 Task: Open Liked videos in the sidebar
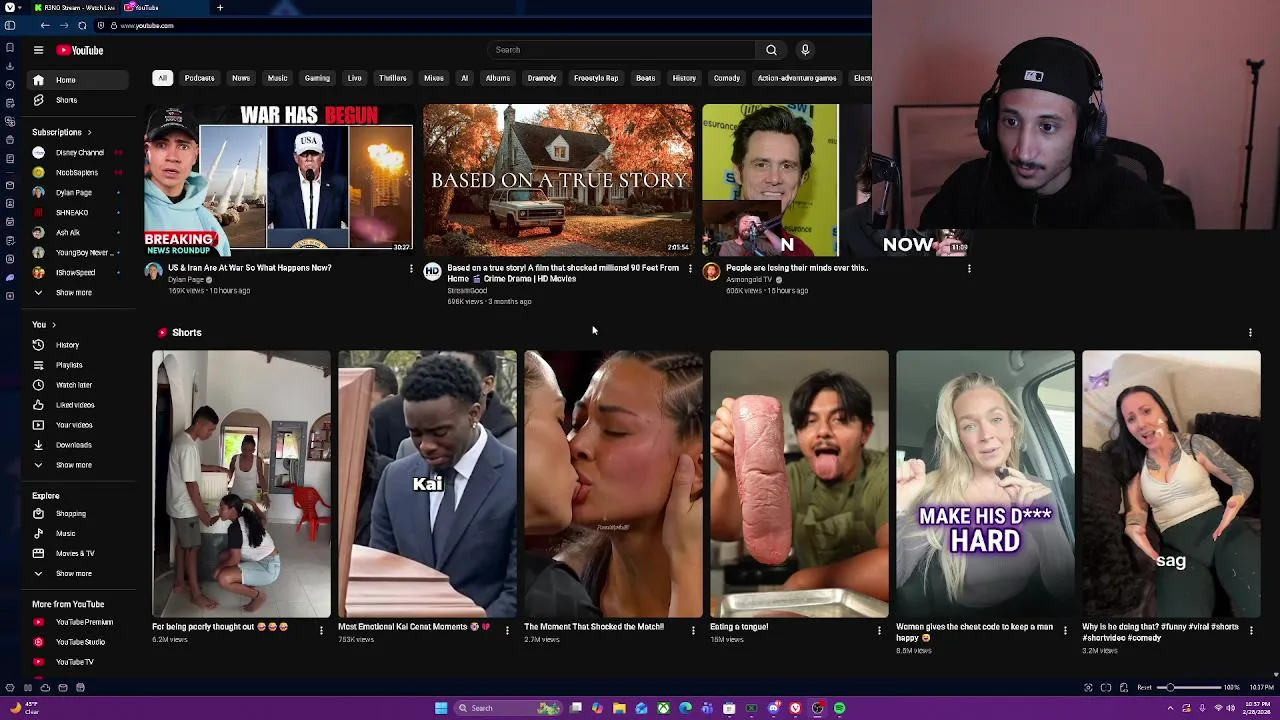[80, 405]
